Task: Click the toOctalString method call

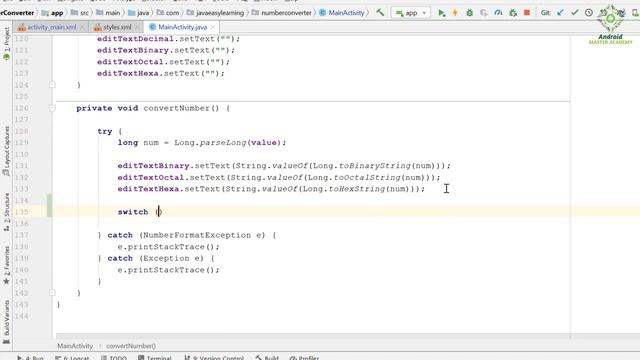Action: pos(367,178)
